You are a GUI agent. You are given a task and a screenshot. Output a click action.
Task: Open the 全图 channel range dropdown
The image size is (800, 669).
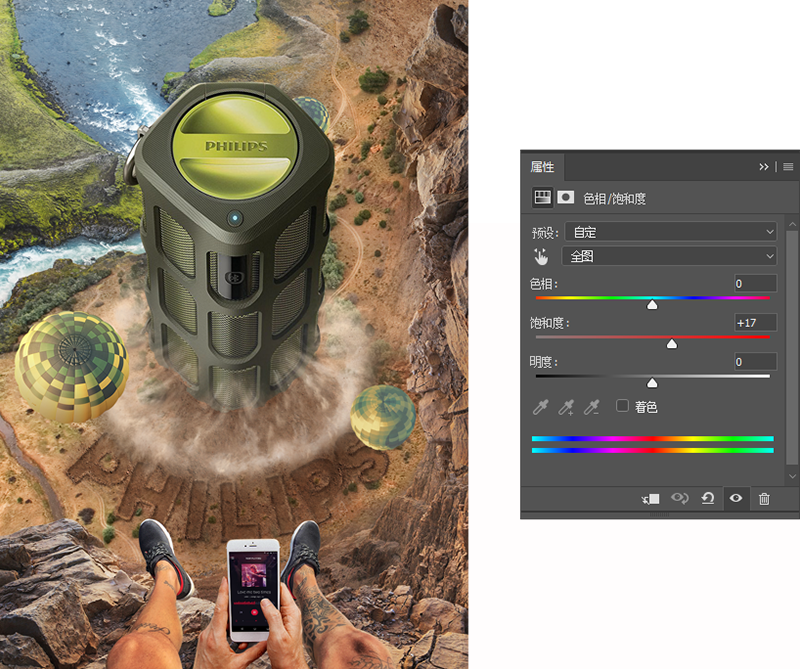tap(669, 256)
